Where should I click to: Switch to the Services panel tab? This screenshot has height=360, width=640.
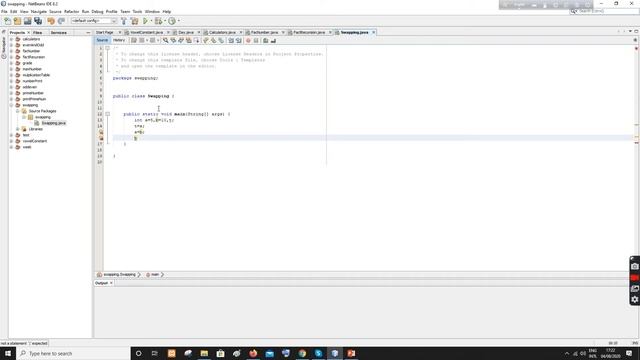pos(59,33)
